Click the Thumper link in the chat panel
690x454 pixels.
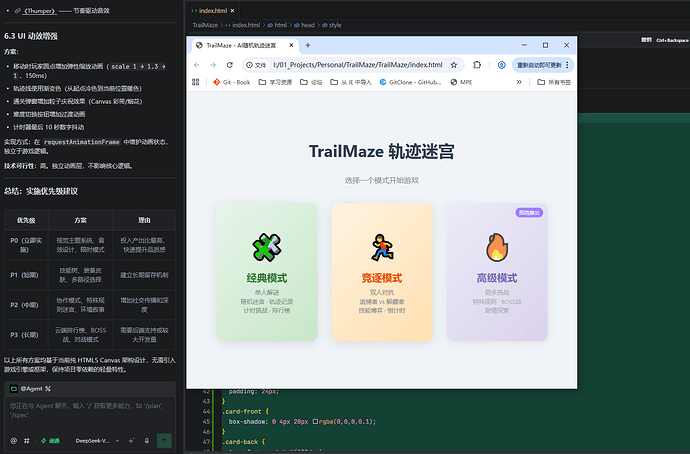pyautogui.click(x=40, y=11)
